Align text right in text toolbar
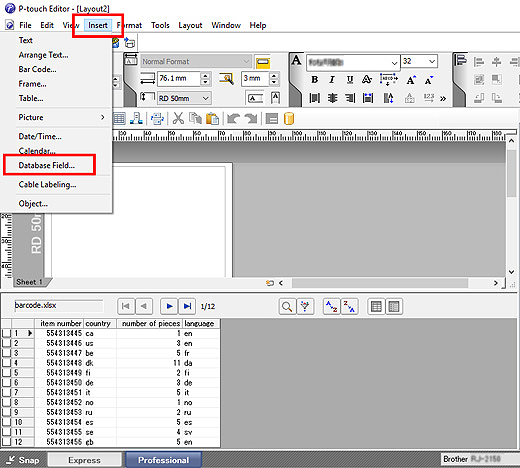Viewport: 520px width, 468px height. pyautogui.click(x=350, y=98)
